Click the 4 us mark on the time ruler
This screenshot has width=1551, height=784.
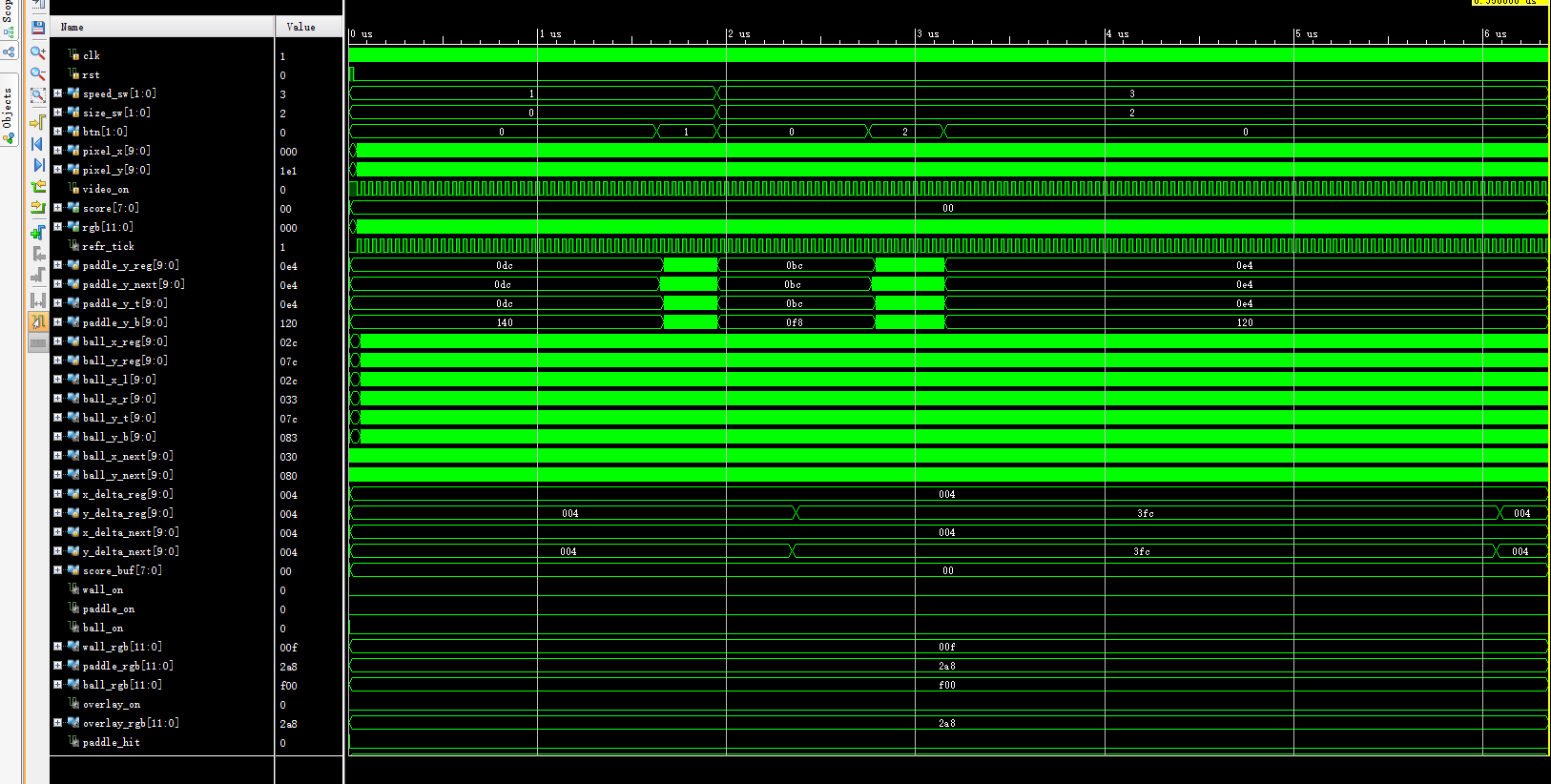coord(1117,34)
